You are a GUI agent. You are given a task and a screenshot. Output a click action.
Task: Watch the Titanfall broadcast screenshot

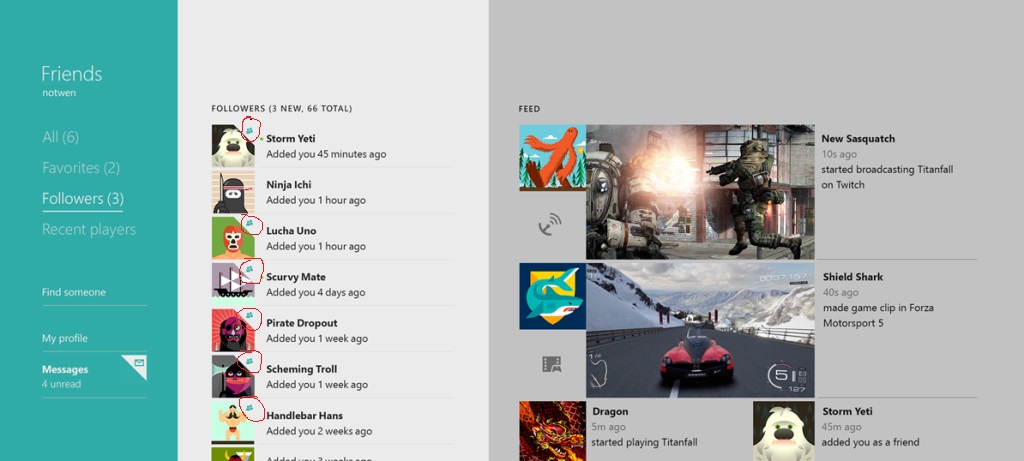pyautogui.click(x=700, y=192)
